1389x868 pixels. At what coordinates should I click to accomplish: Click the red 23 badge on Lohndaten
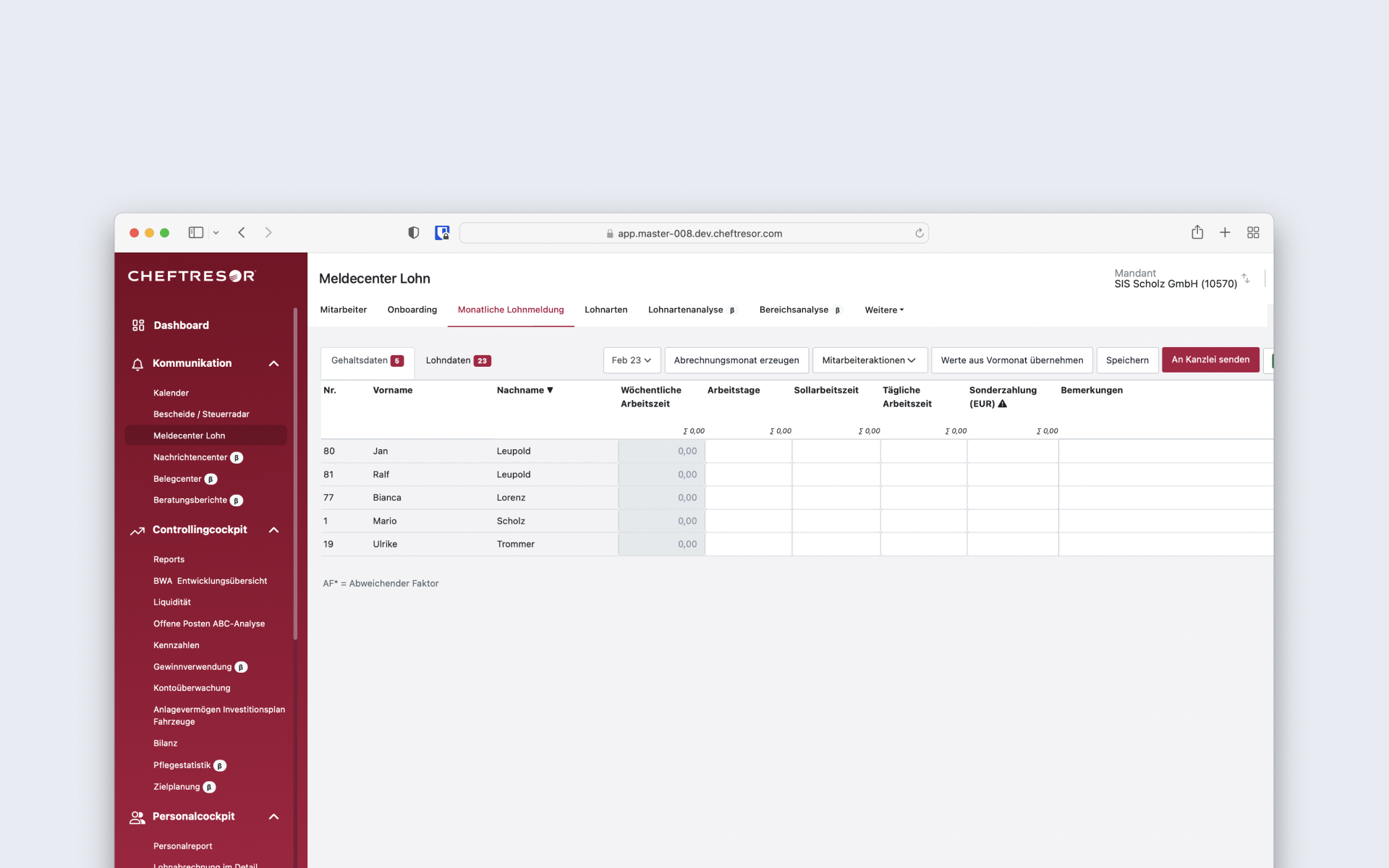click(483, 361)
